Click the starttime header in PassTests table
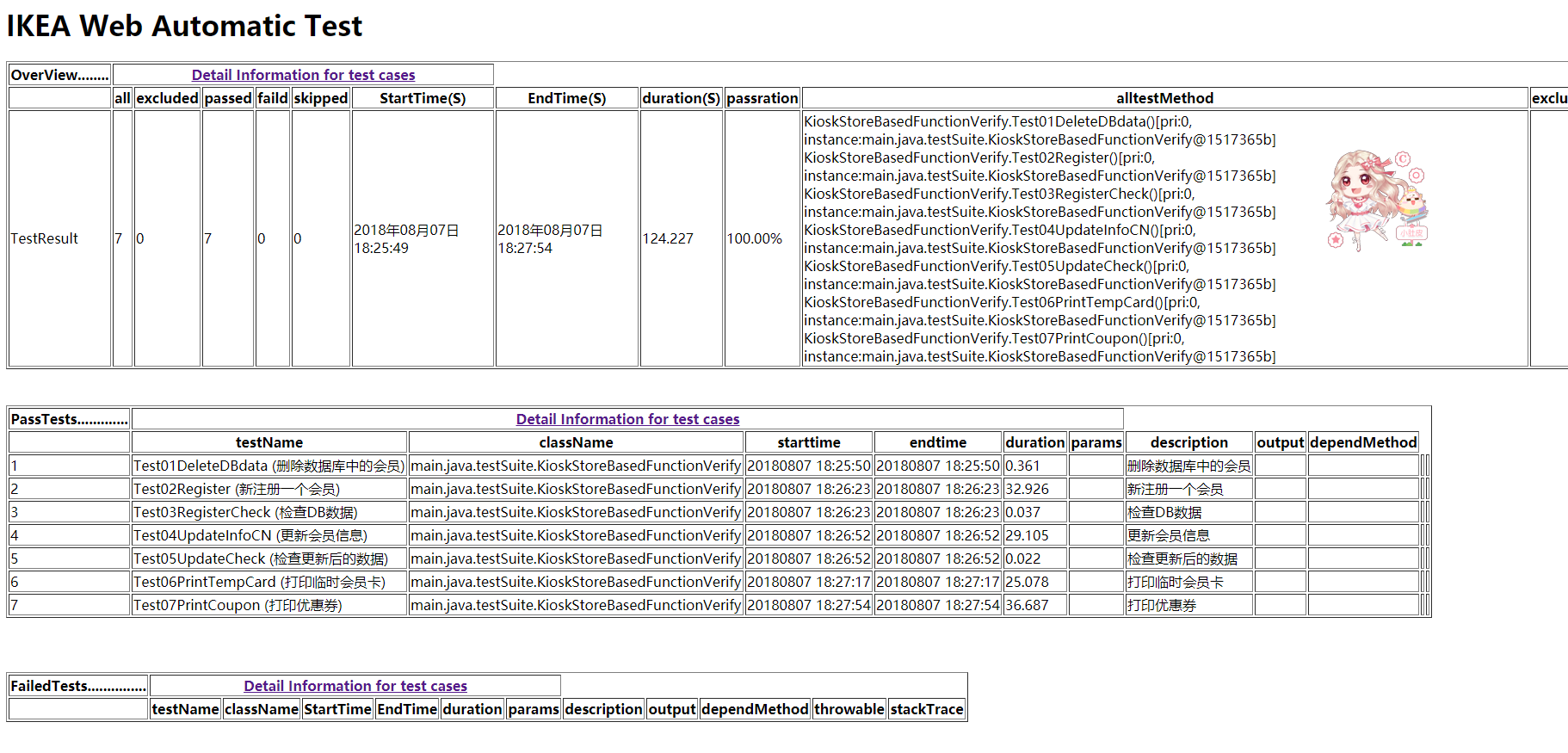 click(x=809, y=442)
